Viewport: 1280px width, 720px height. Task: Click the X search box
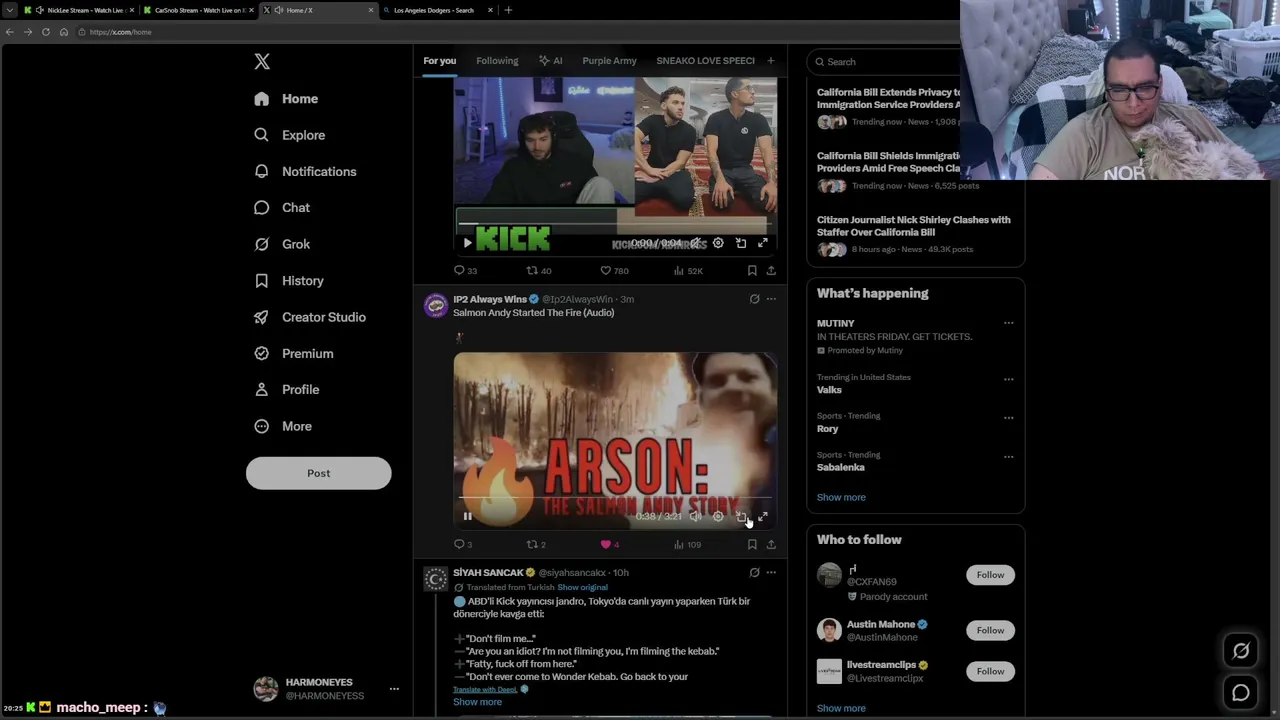[885, 62]
